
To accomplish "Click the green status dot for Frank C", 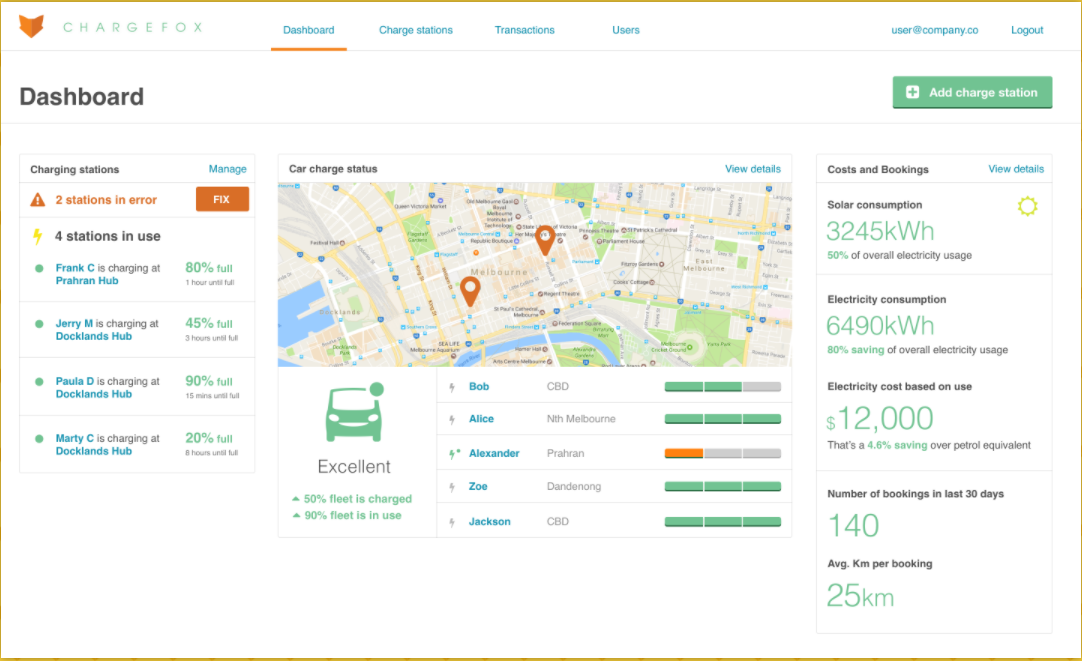I will 39,268.
